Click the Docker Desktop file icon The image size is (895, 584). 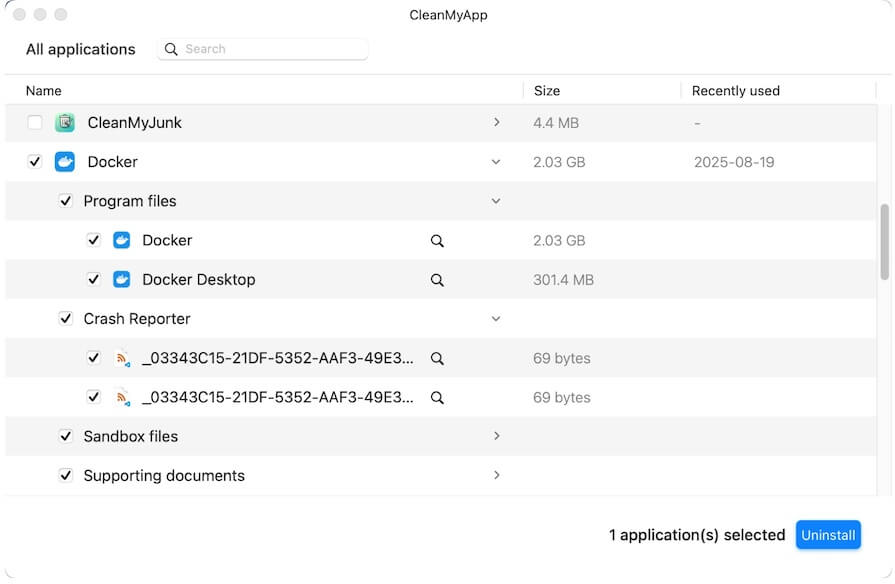coord(122,280)
